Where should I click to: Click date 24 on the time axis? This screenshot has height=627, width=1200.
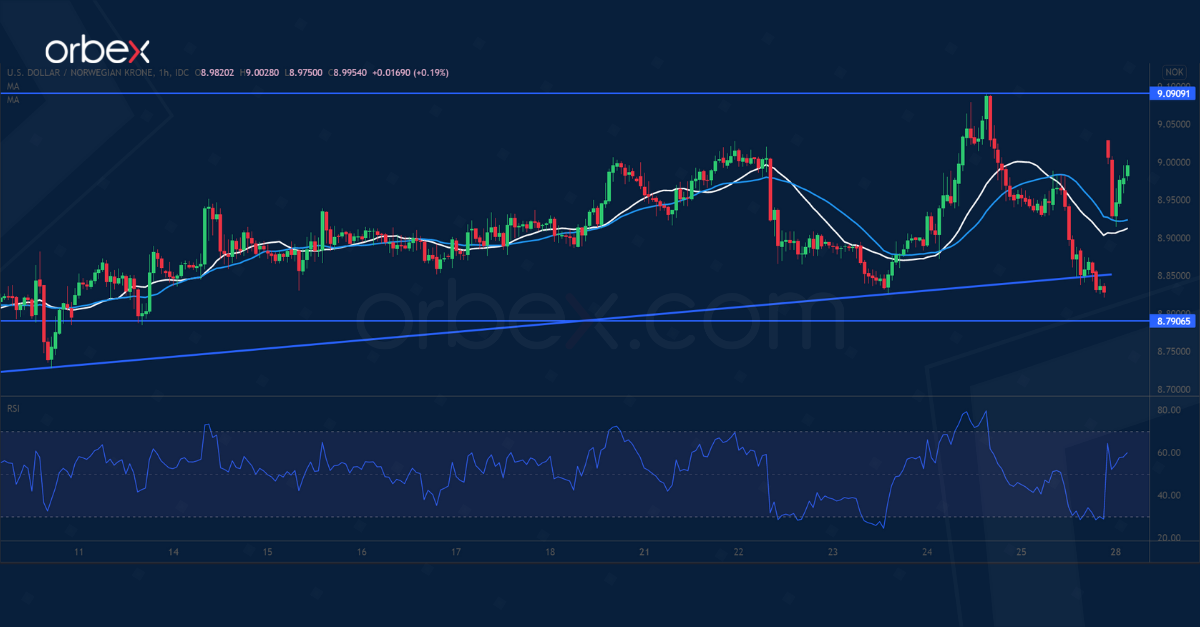tap(927, 552)
